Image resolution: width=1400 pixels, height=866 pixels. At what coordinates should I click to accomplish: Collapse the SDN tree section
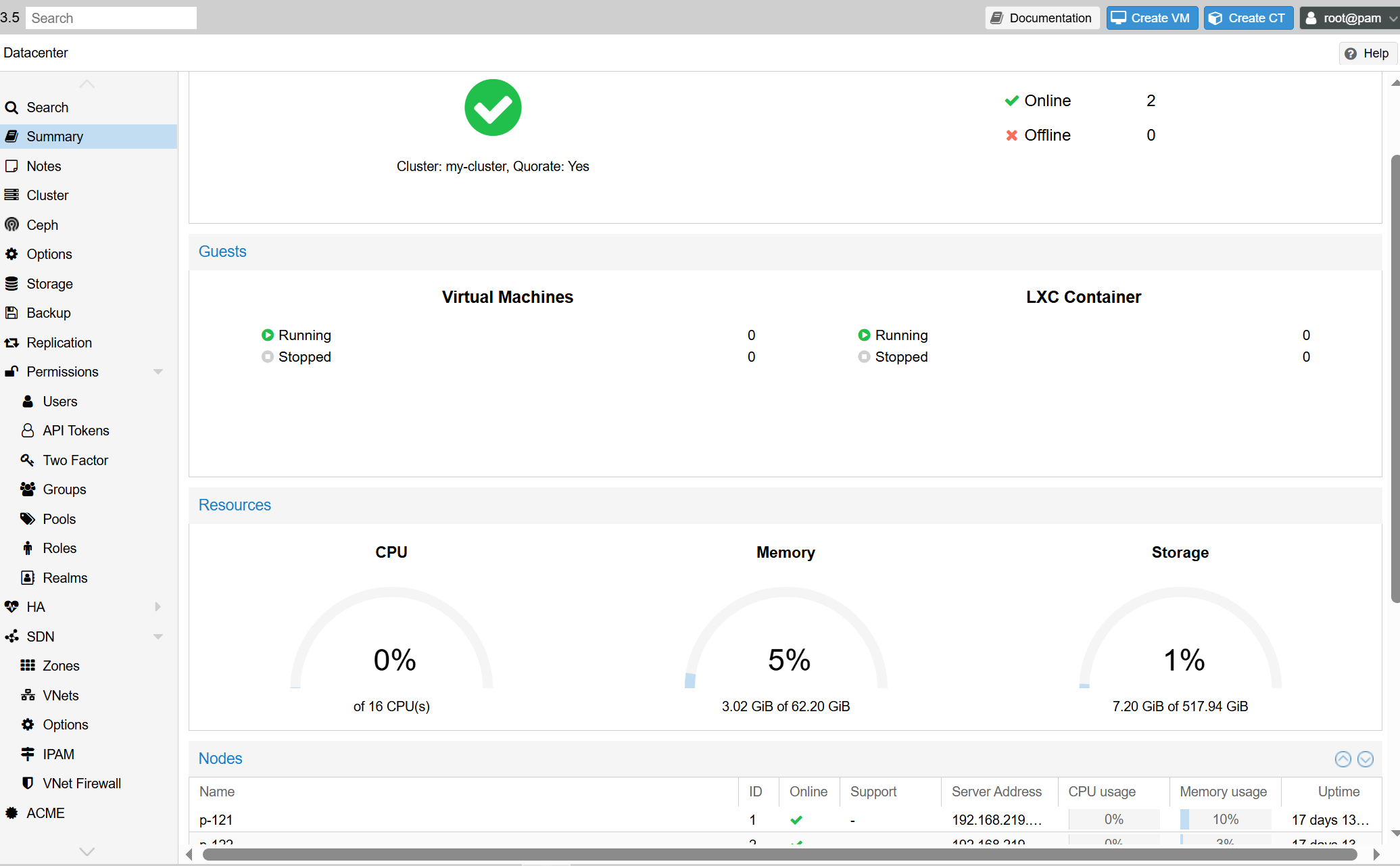tap(158, 637)
